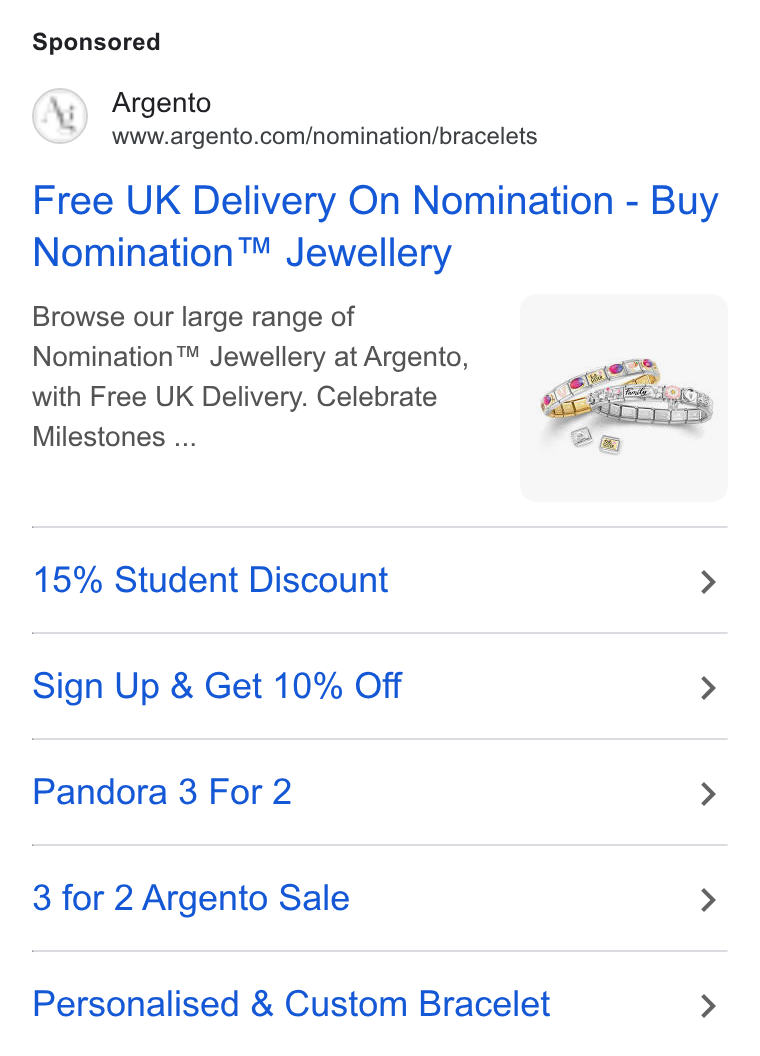
Task: Click the Argento round logo icon
Action: coord(60,116)
